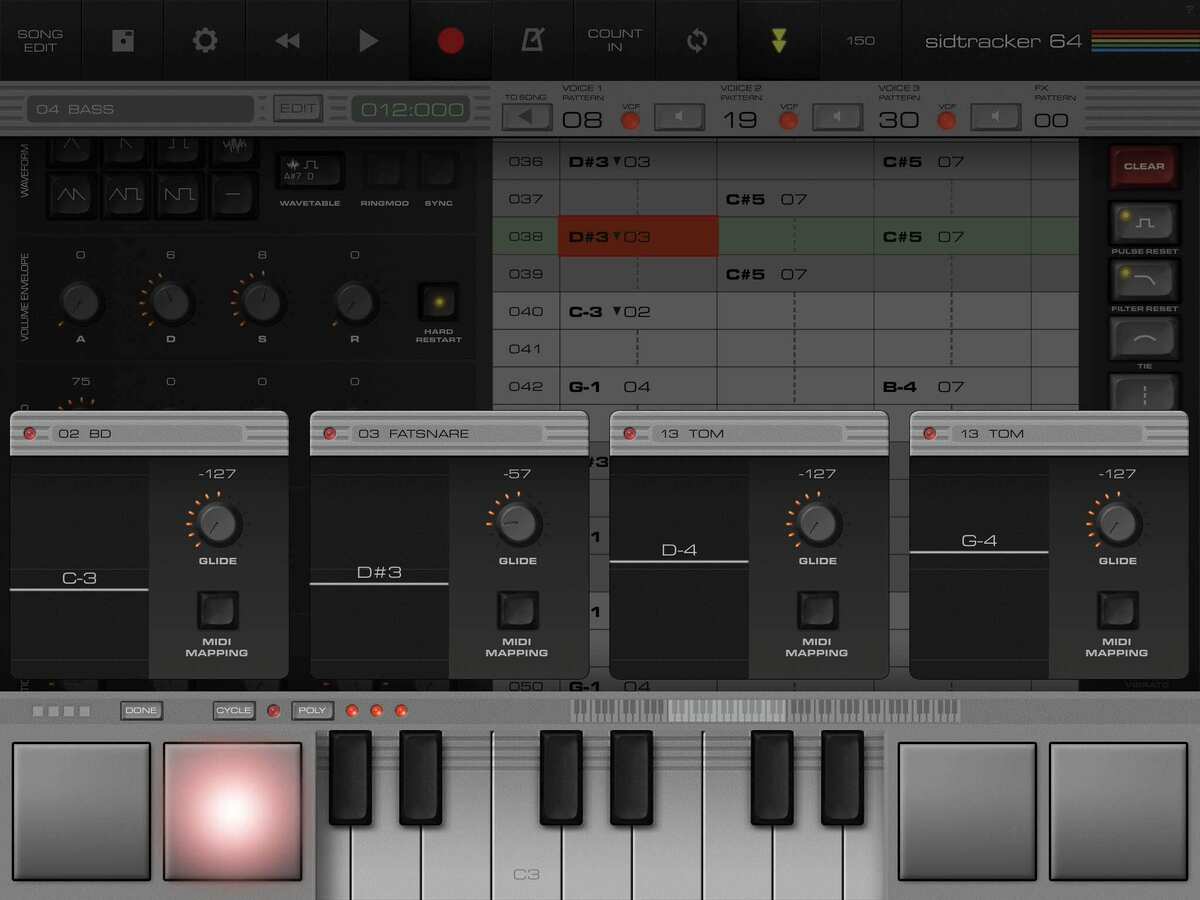The height and width of the screenshot is (900, 1200).
Task: Activate the Pulse Reset button
Action: [1144, 222]
